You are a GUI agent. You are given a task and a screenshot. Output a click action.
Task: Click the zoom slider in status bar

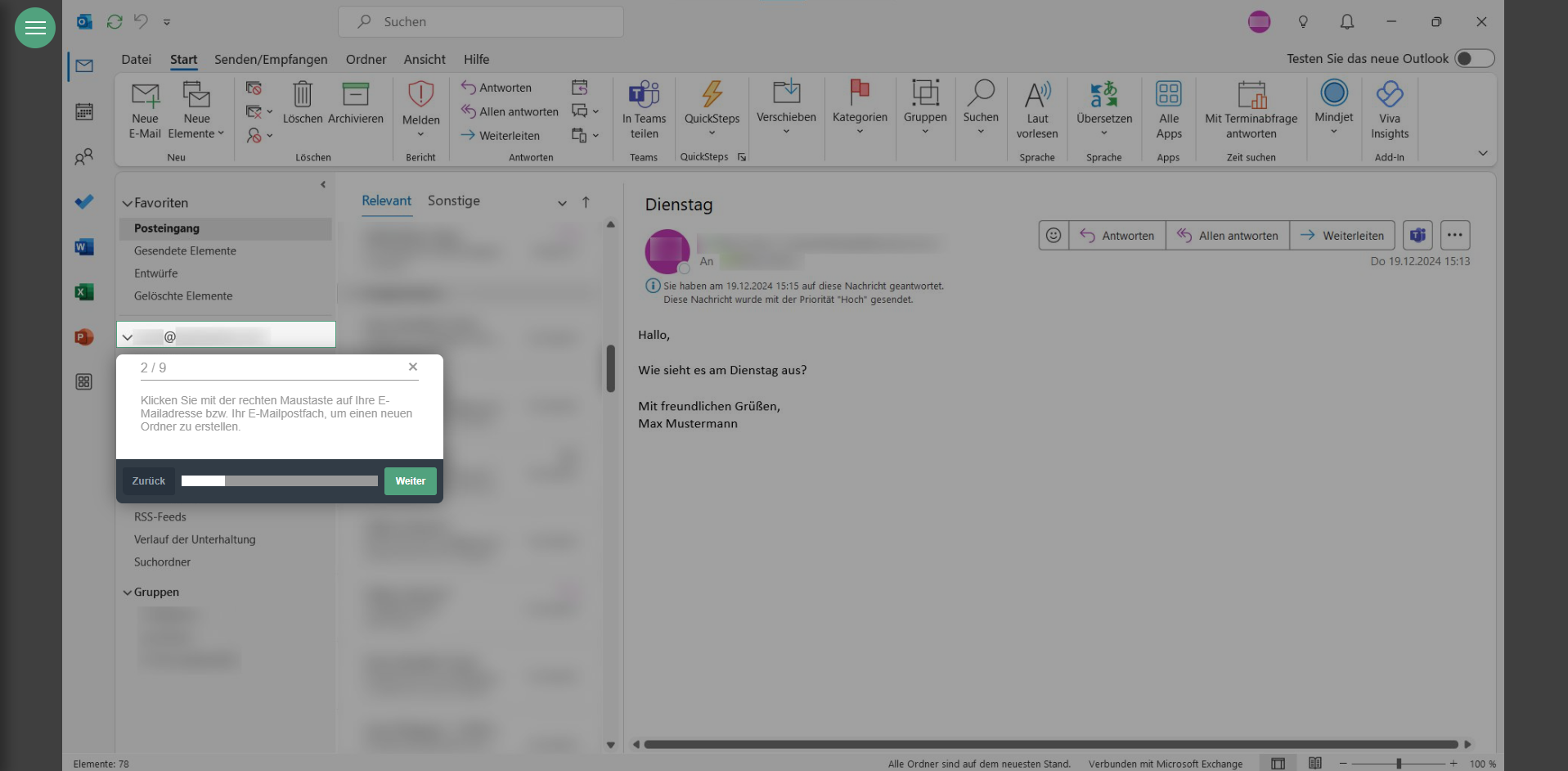(x=1399, y=764)
